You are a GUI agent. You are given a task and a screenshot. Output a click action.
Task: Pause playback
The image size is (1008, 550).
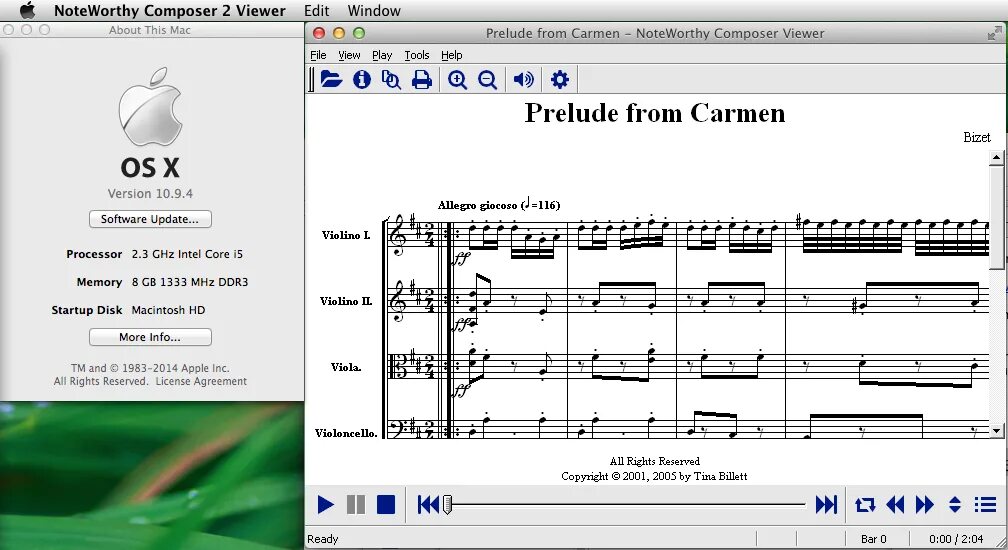click(x=356, y=504)
